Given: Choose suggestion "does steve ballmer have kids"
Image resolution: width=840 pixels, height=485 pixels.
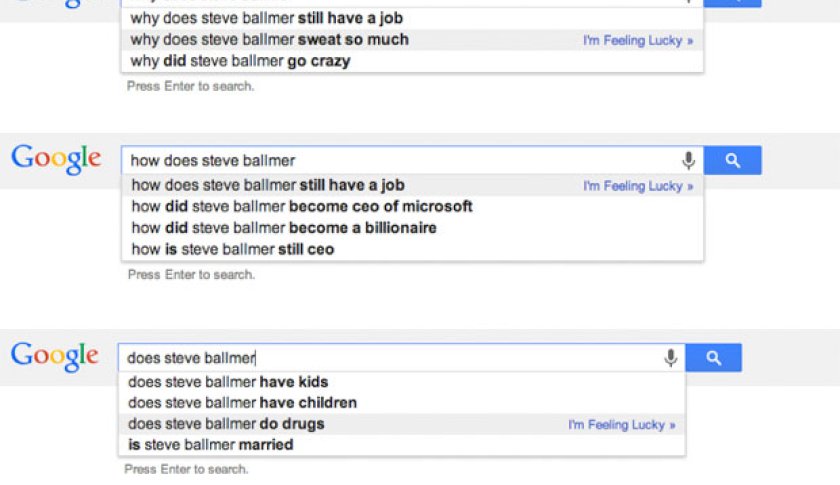Looking at the screenshot, I should pos(228,381).
